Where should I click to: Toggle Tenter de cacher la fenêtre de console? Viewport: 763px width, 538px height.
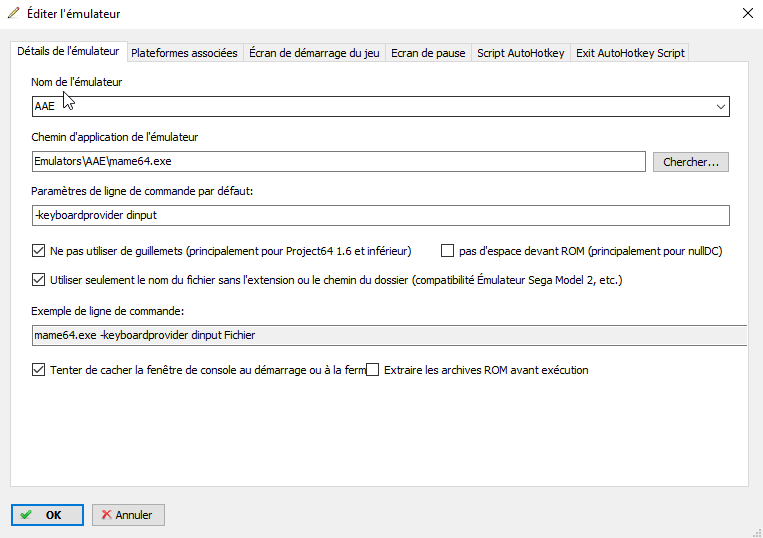pyautogui.click(x=38, y=370)
